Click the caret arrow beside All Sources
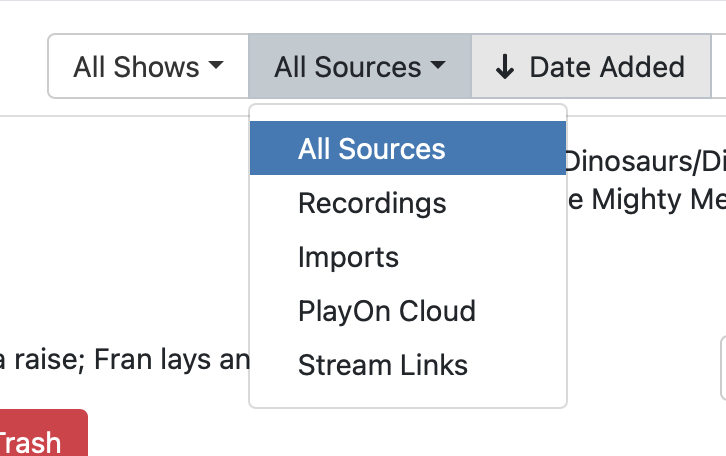Screen dimensions: 726x456 point(438,67)
